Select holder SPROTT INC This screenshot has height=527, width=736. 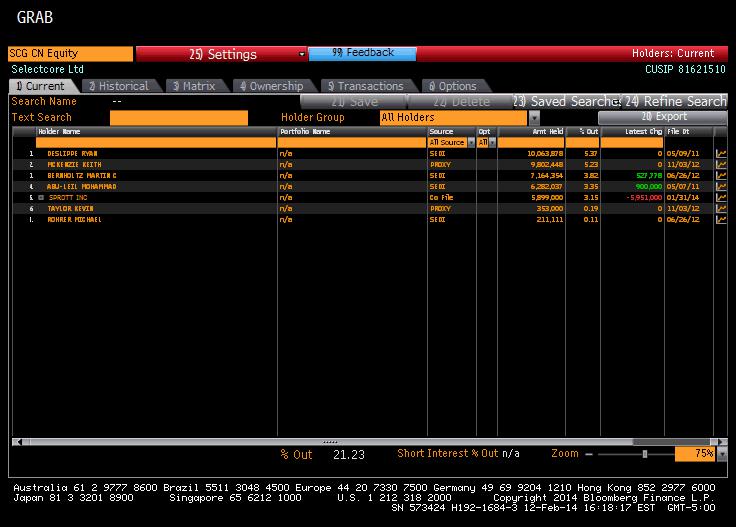pos(68,198)
